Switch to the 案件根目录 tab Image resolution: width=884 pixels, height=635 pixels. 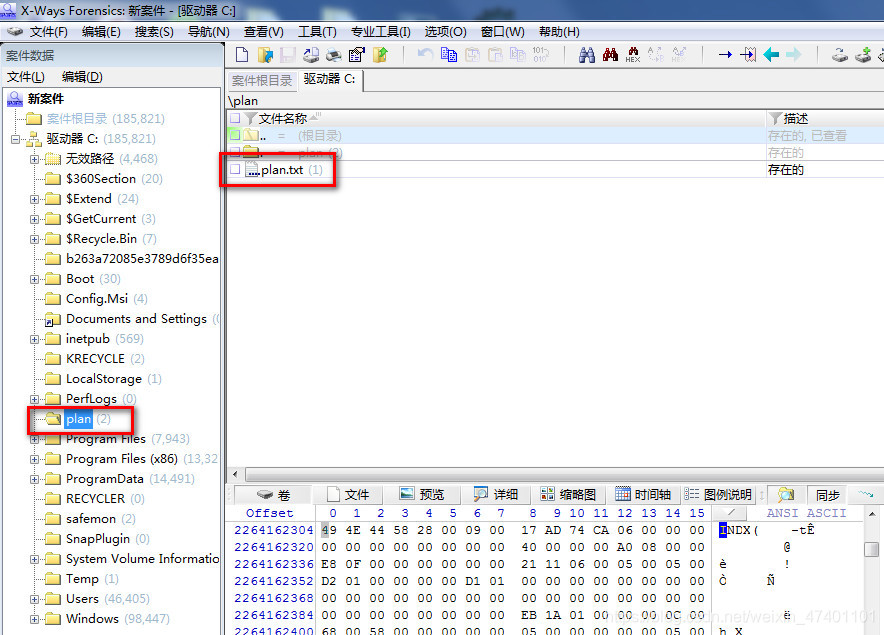point(262,81)
